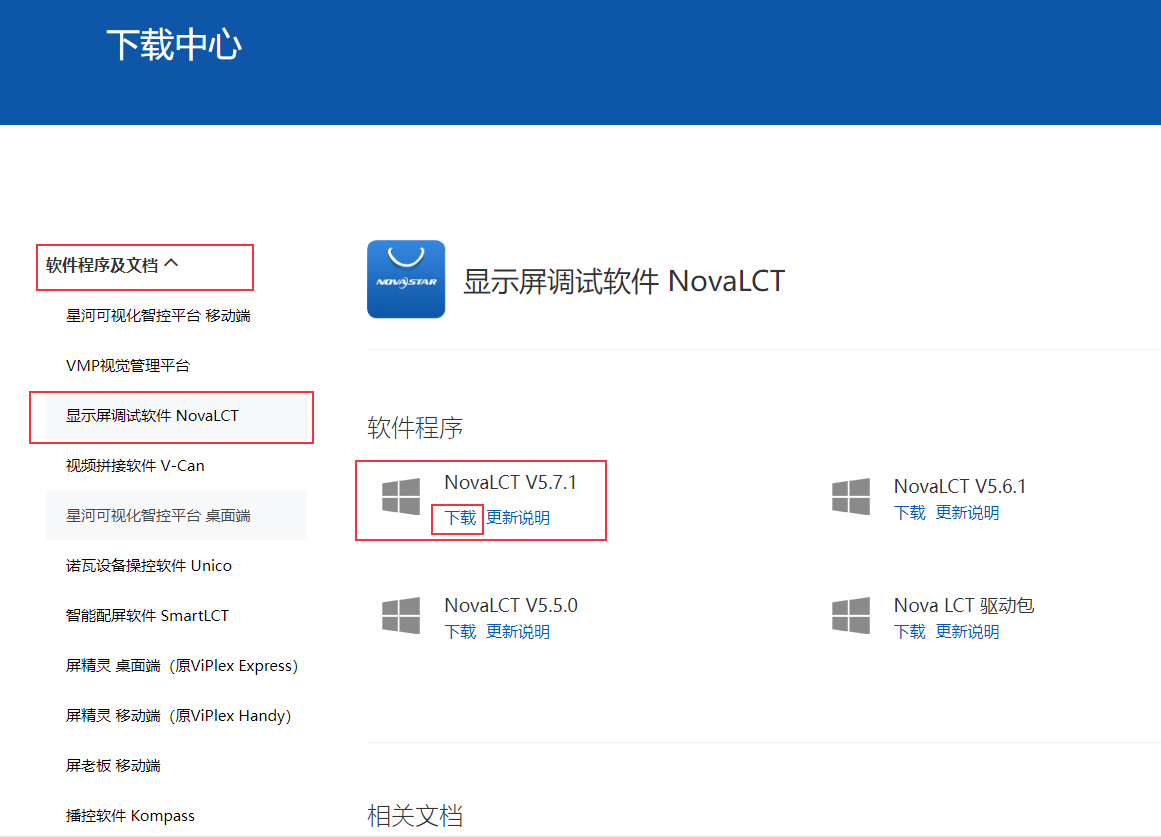View 更新说明 for NovaLCT V5.6.1
This screenshot has width=1161, height=837.
pyautogui.click(x=968, y=513)
